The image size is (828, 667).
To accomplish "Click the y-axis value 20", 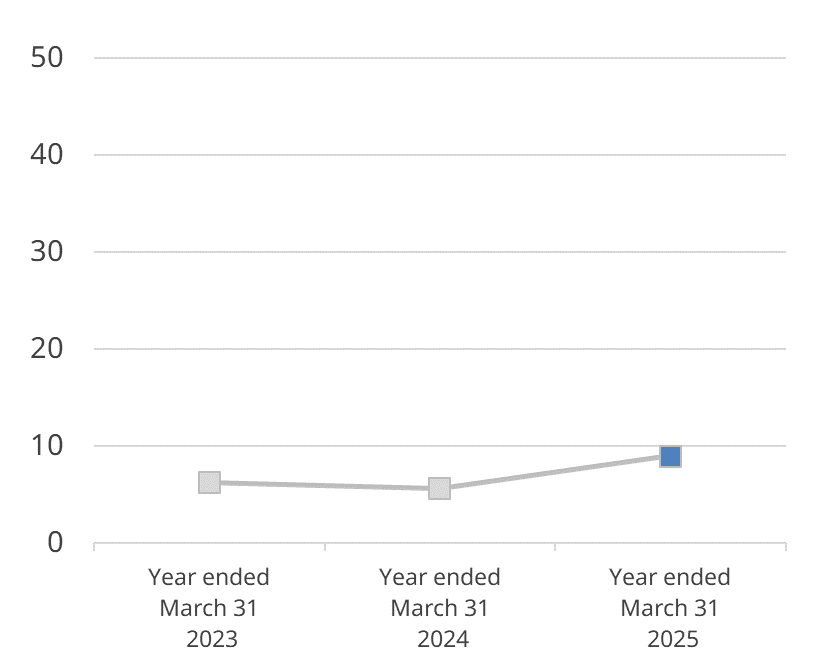I will (46, 349).
